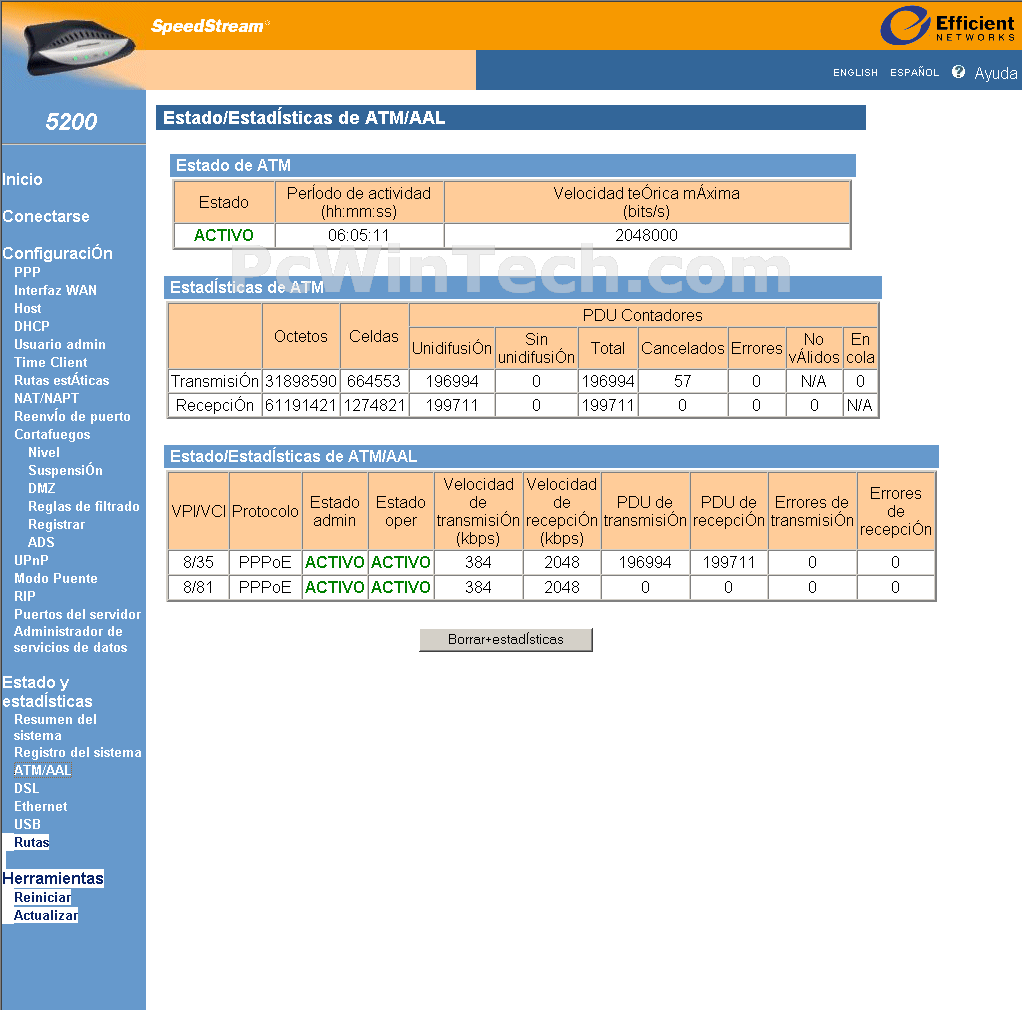Open Administrador de servicios de datos
Image resolution: width=1022 pixels, height=1010 pixels.
[x=70, y=639]
